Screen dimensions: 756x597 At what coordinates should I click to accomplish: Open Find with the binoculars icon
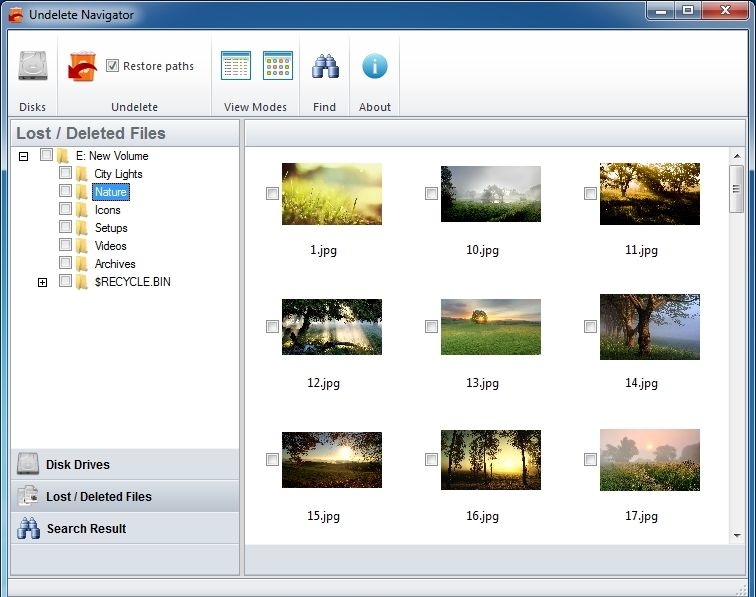click(324, 67)
